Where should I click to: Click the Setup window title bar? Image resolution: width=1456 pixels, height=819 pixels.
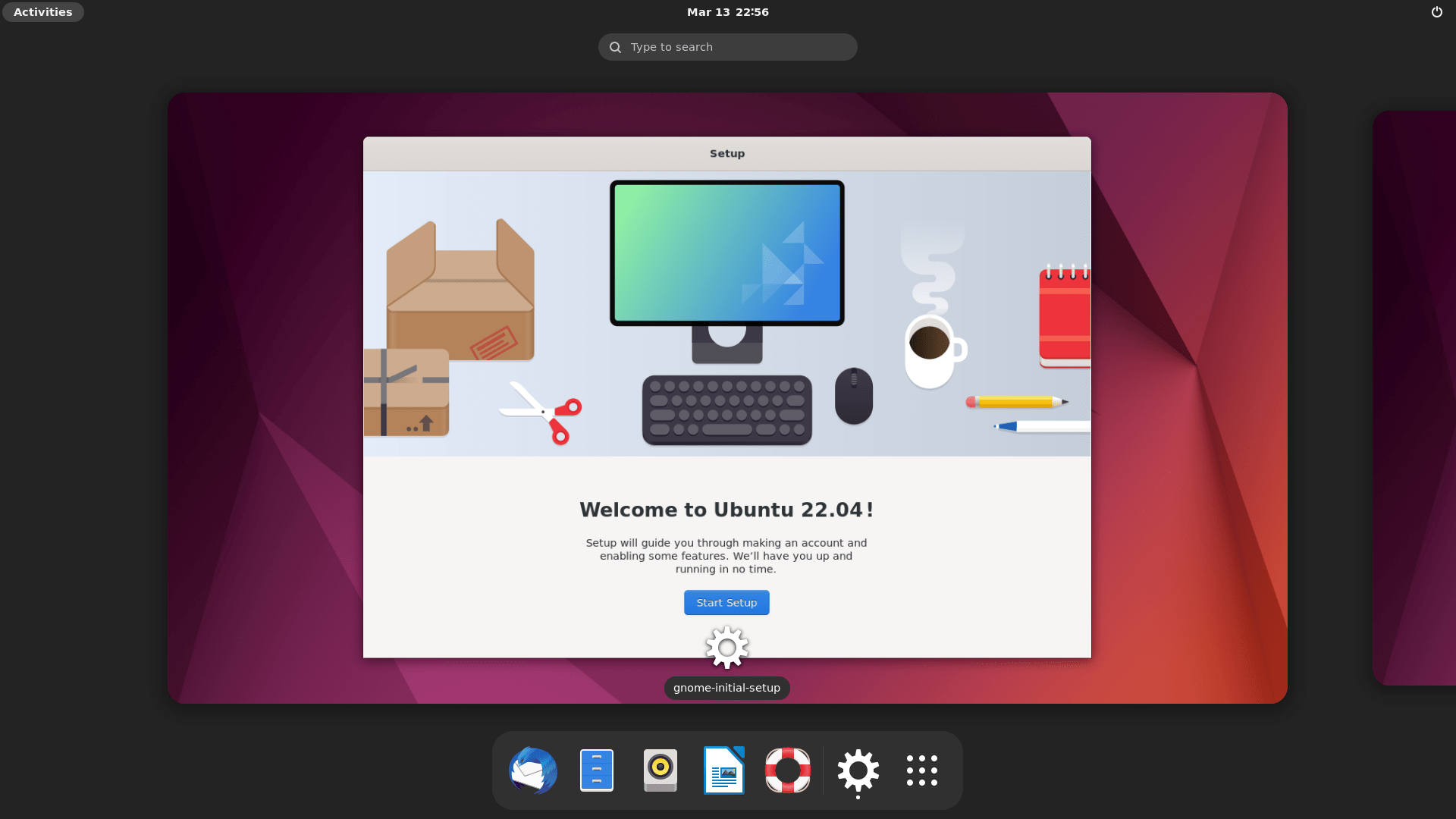(x=727, y=153)
